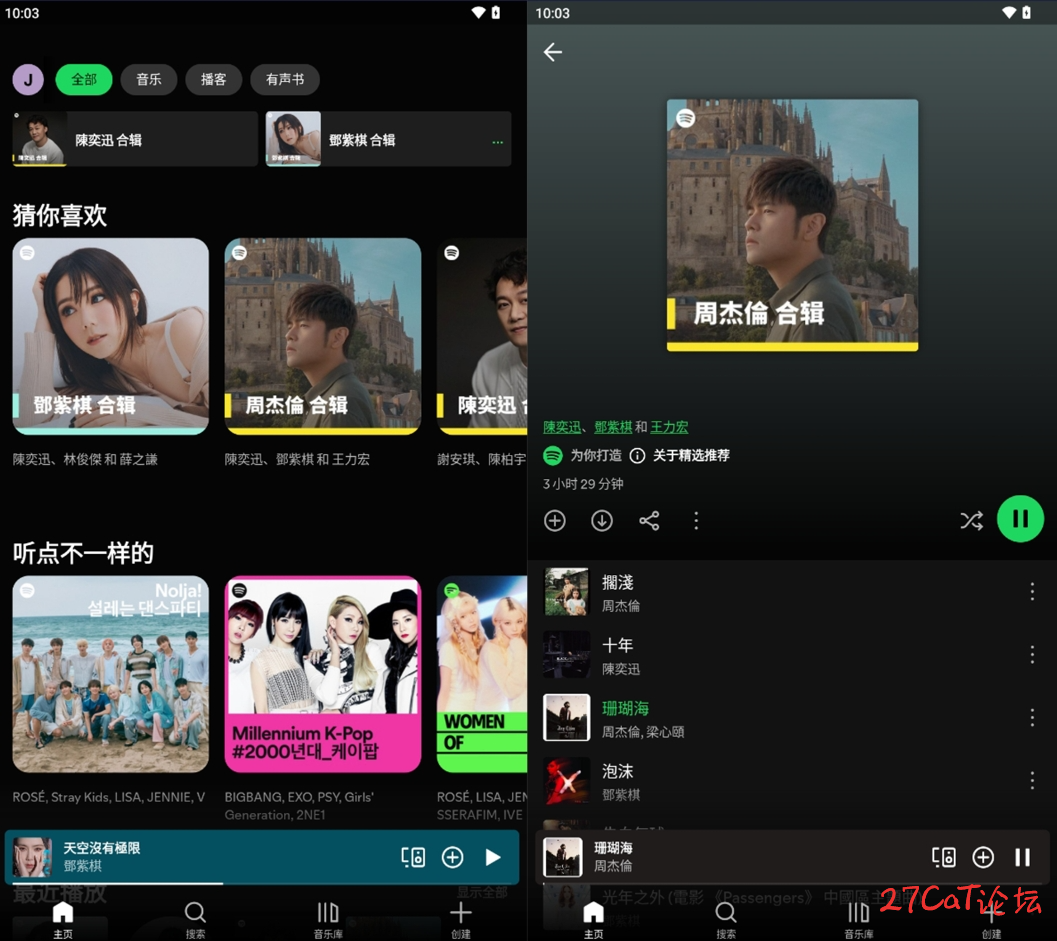The width and height of the screenshot is (1057, 941).
Task: Open artist link 陳奕迅
Action: [562, 427]
